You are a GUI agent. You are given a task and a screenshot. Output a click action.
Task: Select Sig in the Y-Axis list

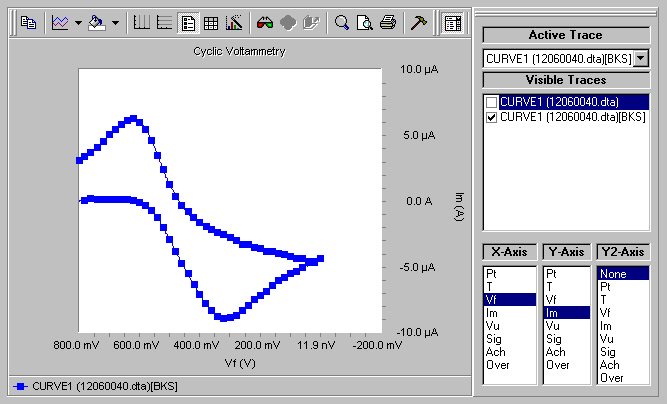pos(567,339)
